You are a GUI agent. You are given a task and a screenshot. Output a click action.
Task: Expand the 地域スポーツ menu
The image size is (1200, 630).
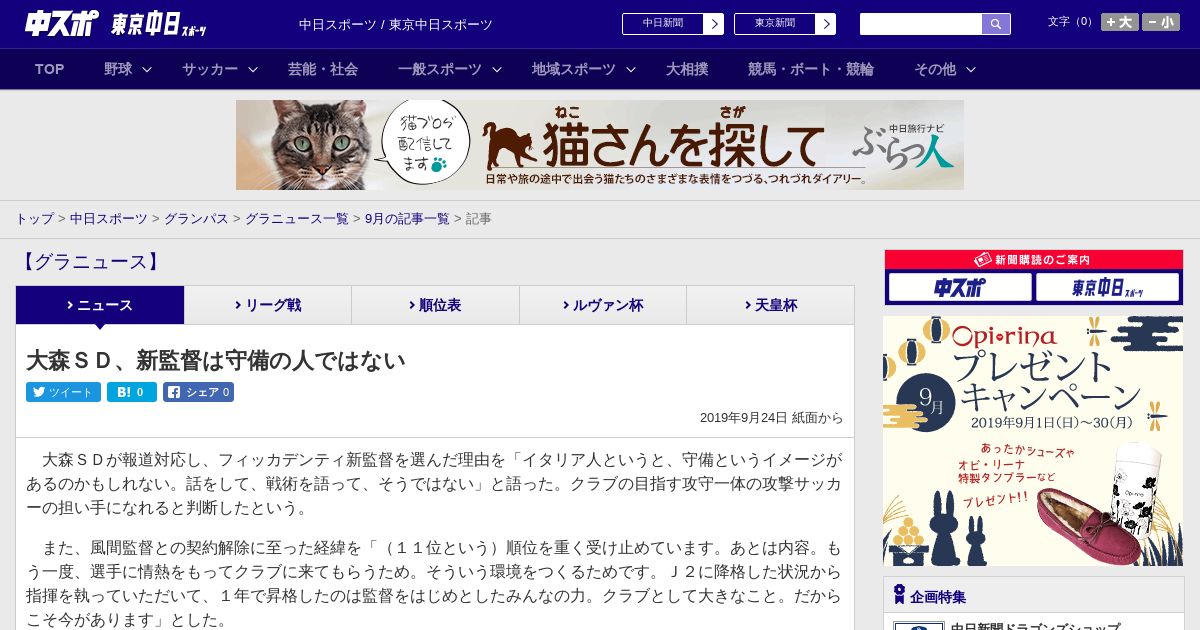tap(584, 69)
